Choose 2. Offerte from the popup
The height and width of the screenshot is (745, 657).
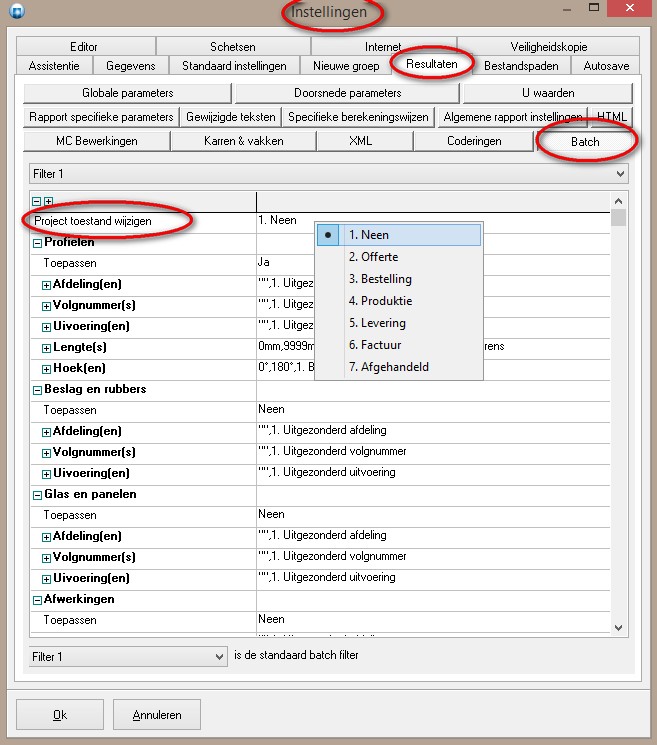tap(399, 257)
